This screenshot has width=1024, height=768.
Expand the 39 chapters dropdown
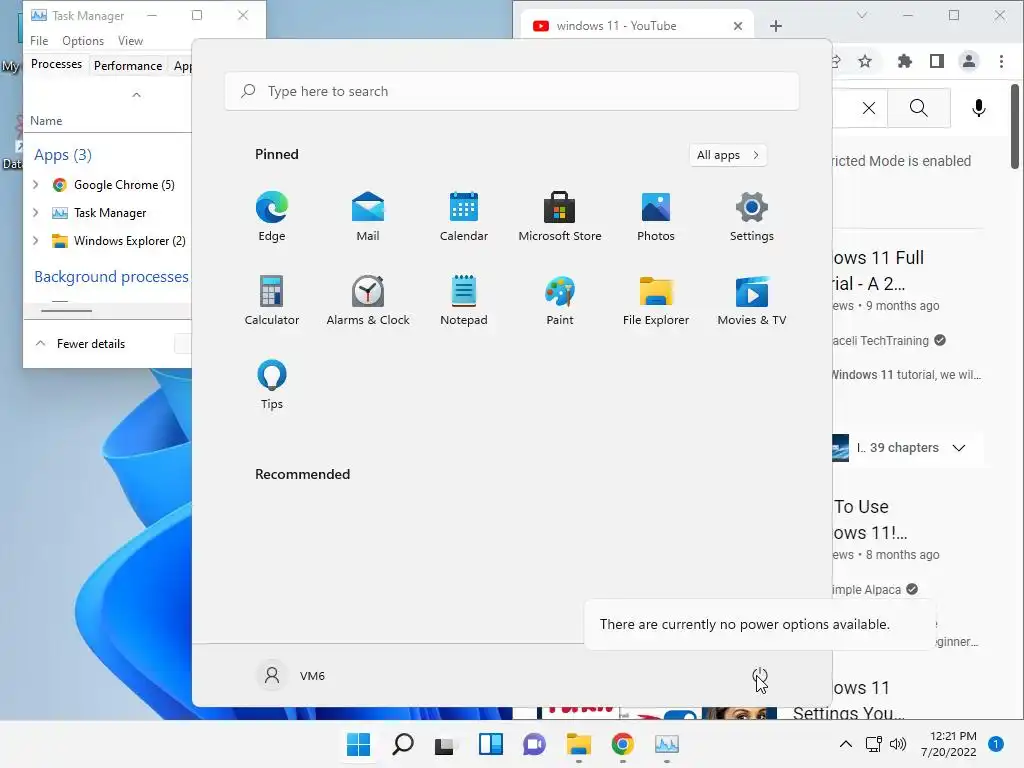coord(959,448)
